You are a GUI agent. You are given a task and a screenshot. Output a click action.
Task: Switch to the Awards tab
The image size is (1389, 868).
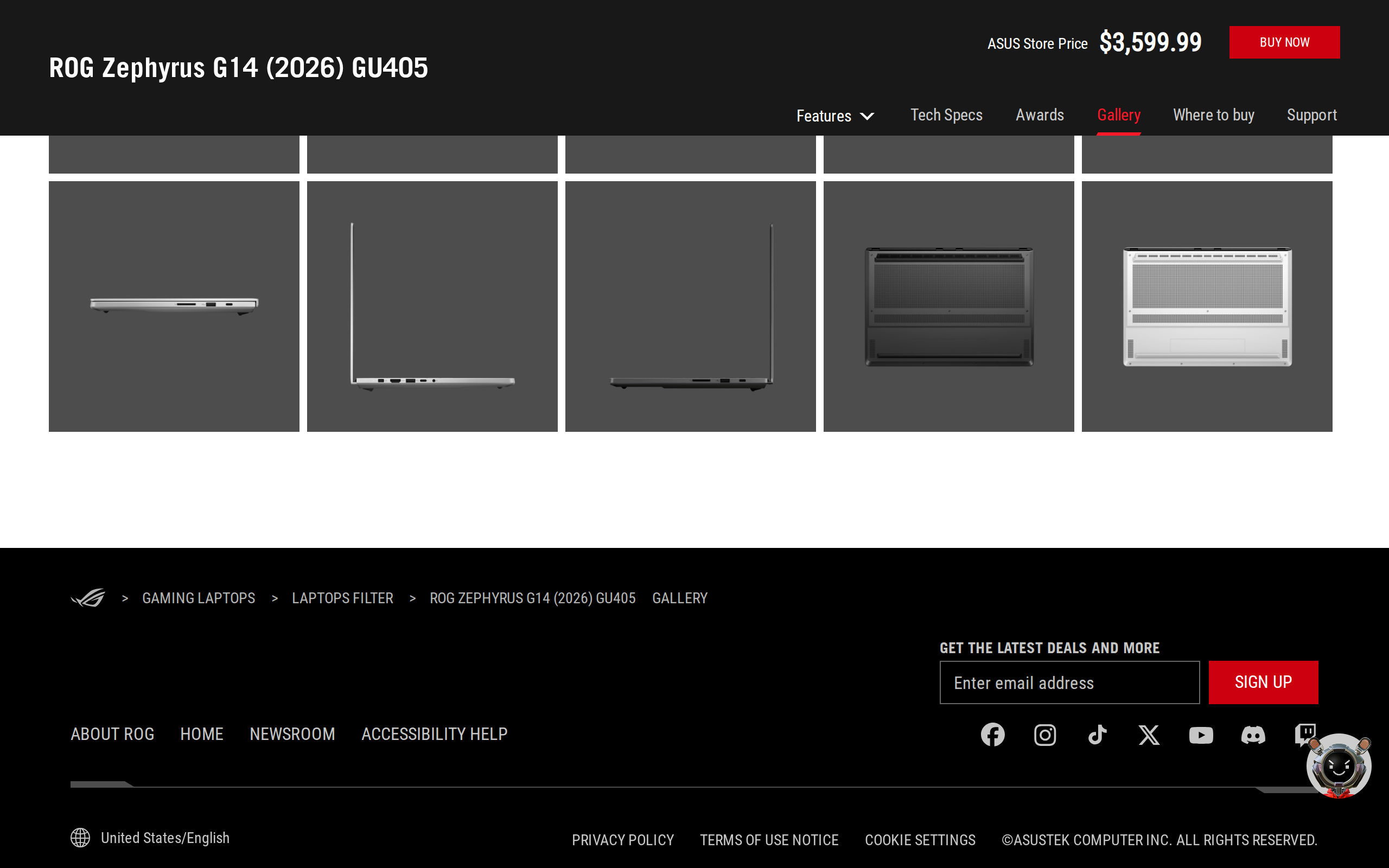pyautogui.click(x=1040, y=115)
